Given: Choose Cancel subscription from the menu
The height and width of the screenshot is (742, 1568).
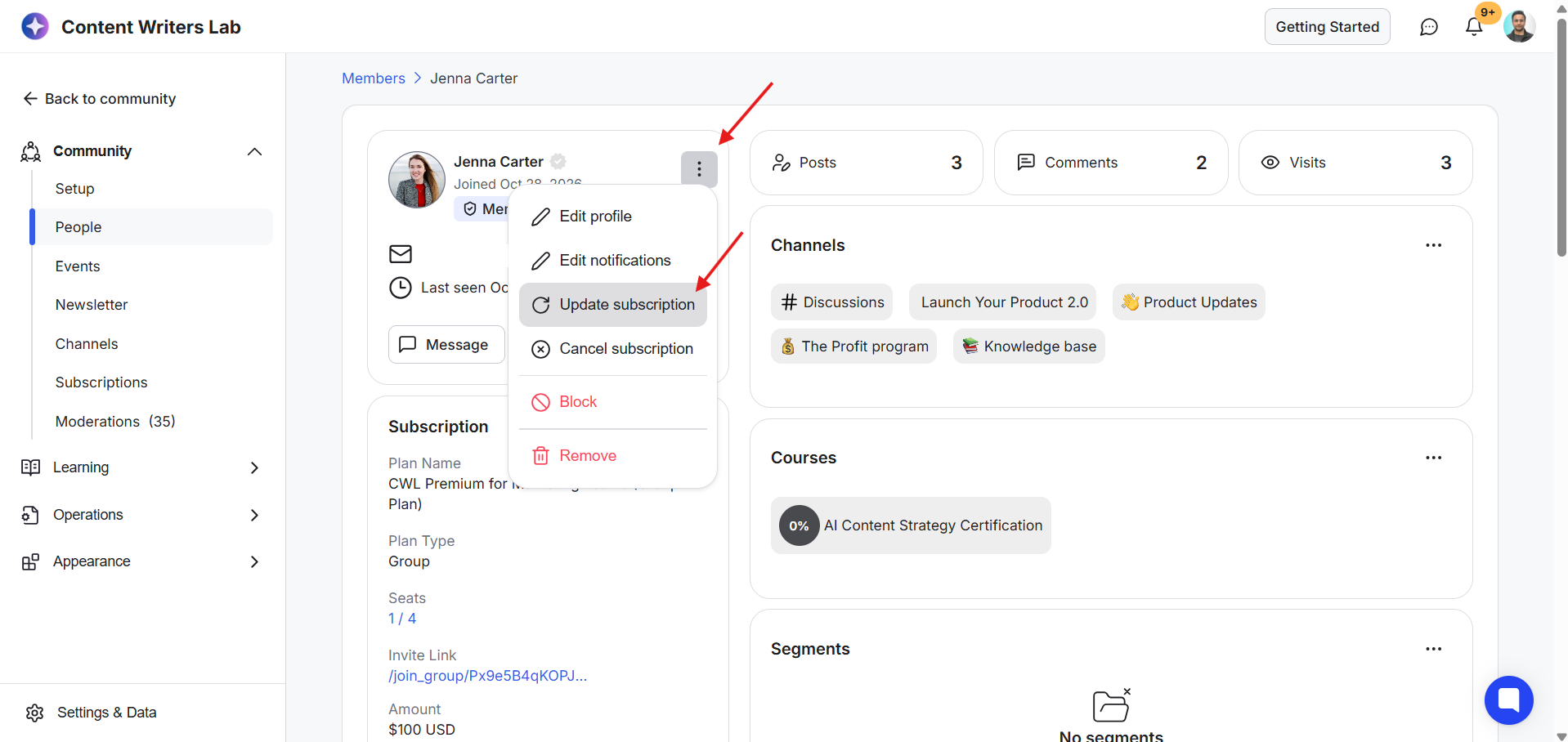Looking at the screenshot, I should (x=613, y=349).
